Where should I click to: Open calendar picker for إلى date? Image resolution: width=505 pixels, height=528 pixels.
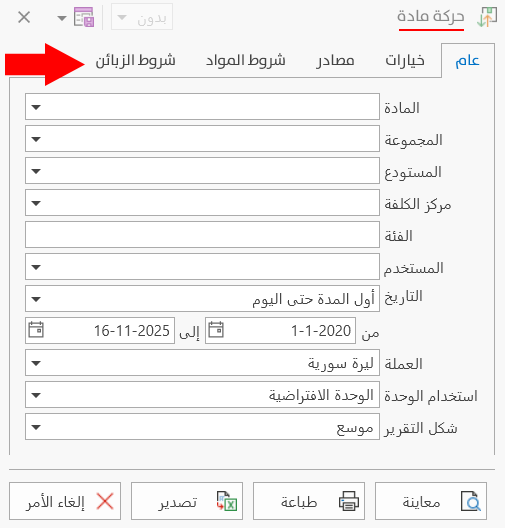36,330
